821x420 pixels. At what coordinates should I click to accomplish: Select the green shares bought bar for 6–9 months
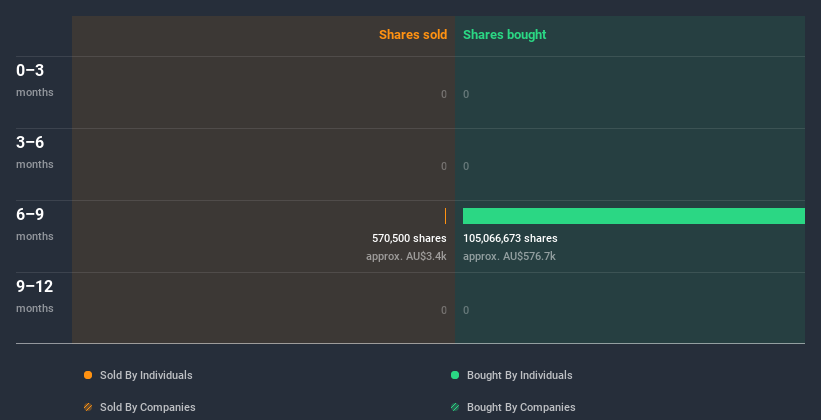click(x=634, y=216)
